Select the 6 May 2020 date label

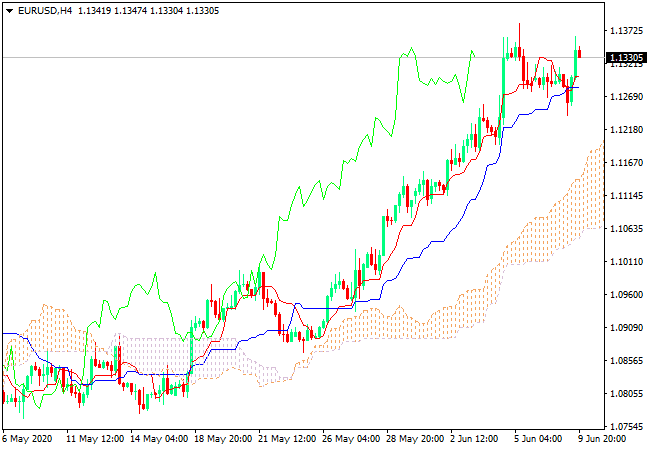[28, 439]
